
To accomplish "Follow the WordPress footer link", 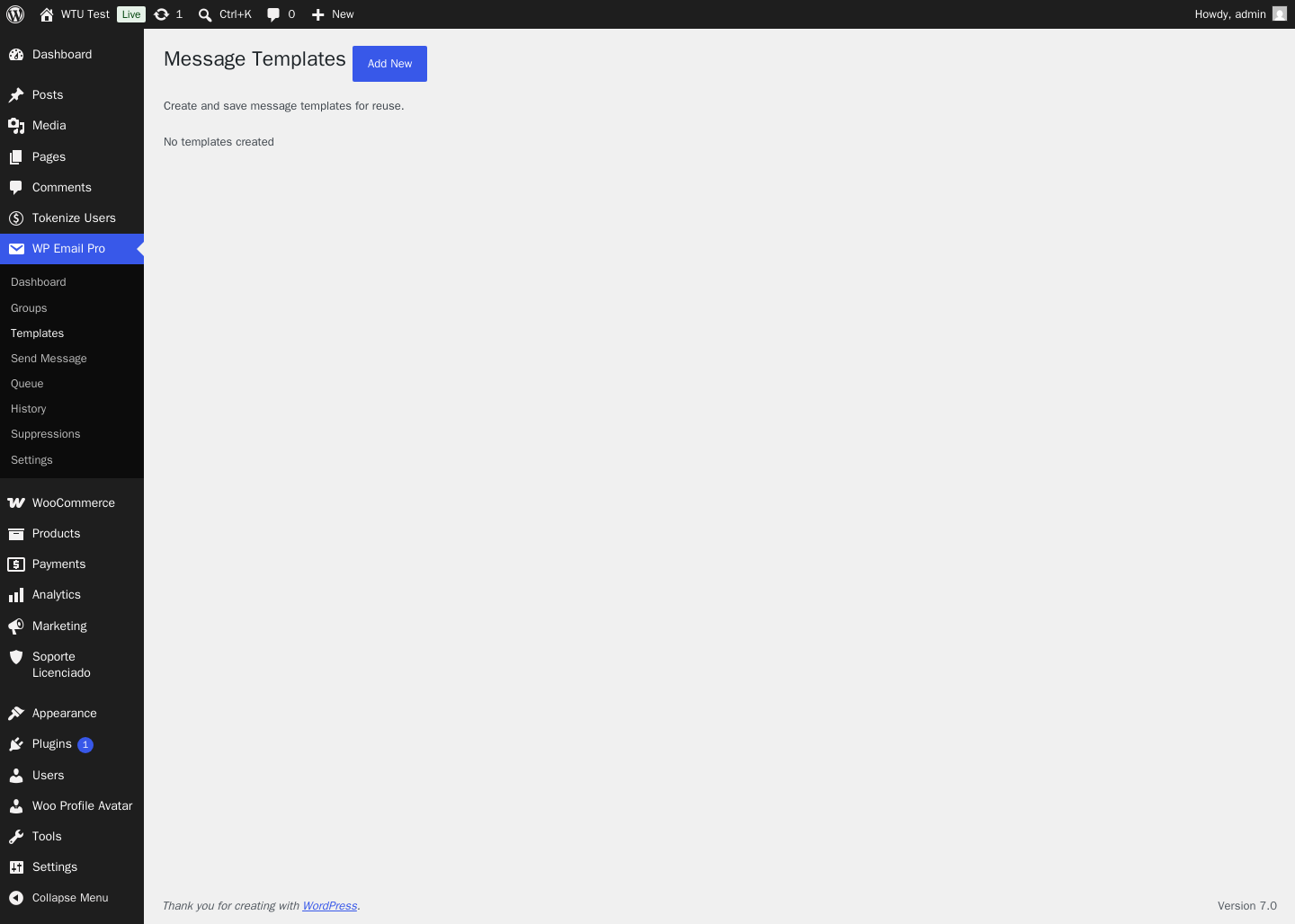I will (329, 906).
